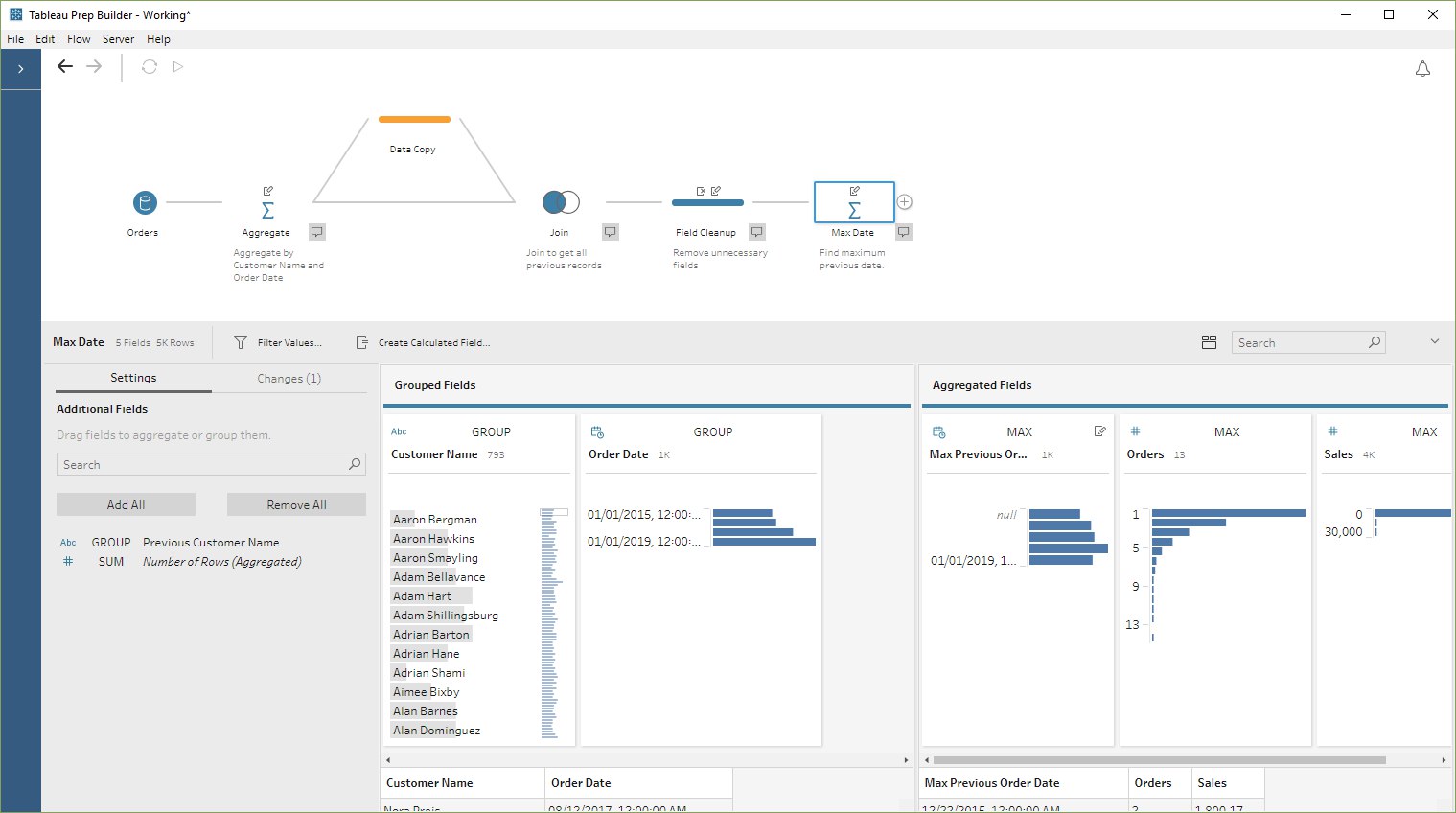Switch to the Settings tab

[x=133, y=378]
